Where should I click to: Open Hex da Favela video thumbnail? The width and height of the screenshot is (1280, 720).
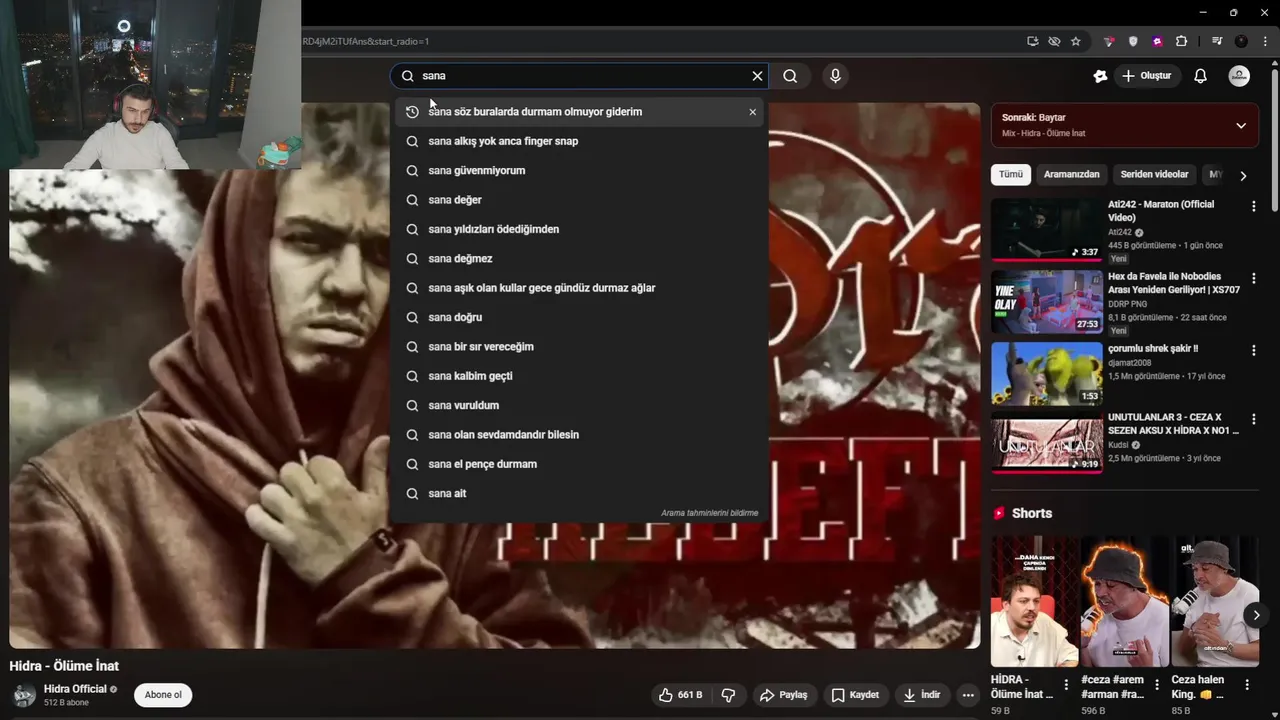coord(1046,301)
